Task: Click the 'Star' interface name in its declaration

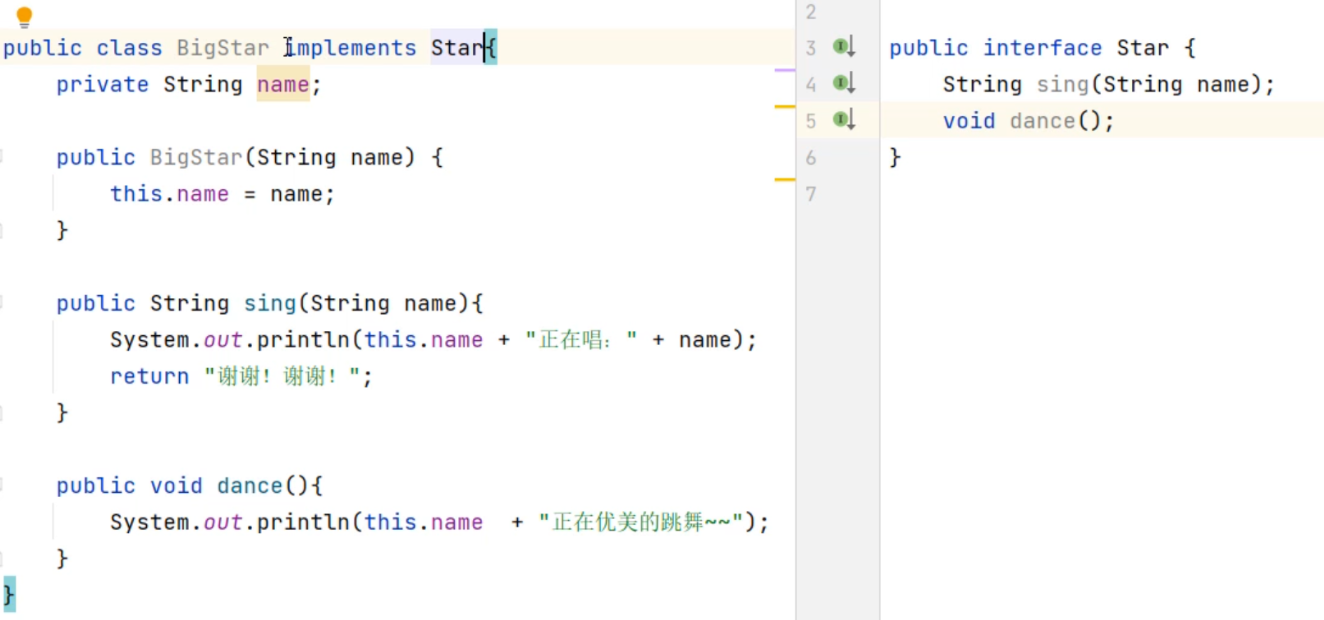Action: (x=1143, y=48)
